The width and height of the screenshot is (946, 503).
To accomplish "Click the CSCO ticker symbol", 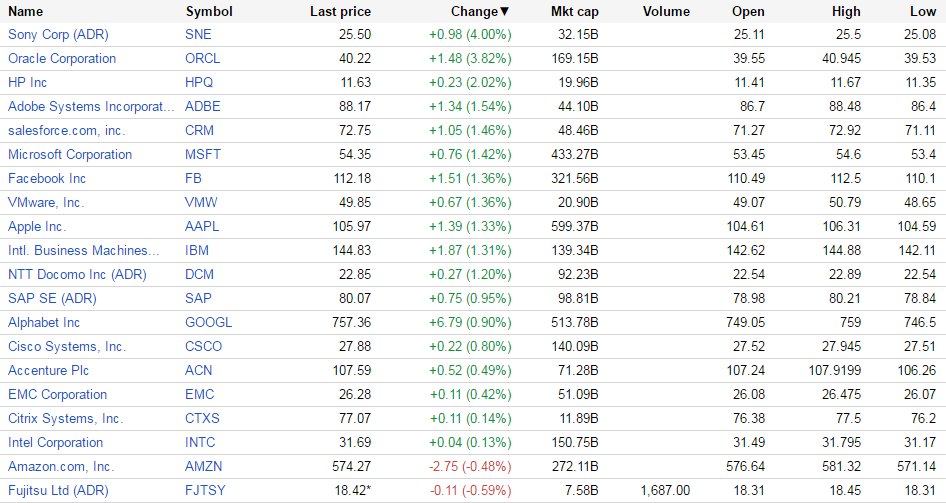I will (x=204, y=346).
